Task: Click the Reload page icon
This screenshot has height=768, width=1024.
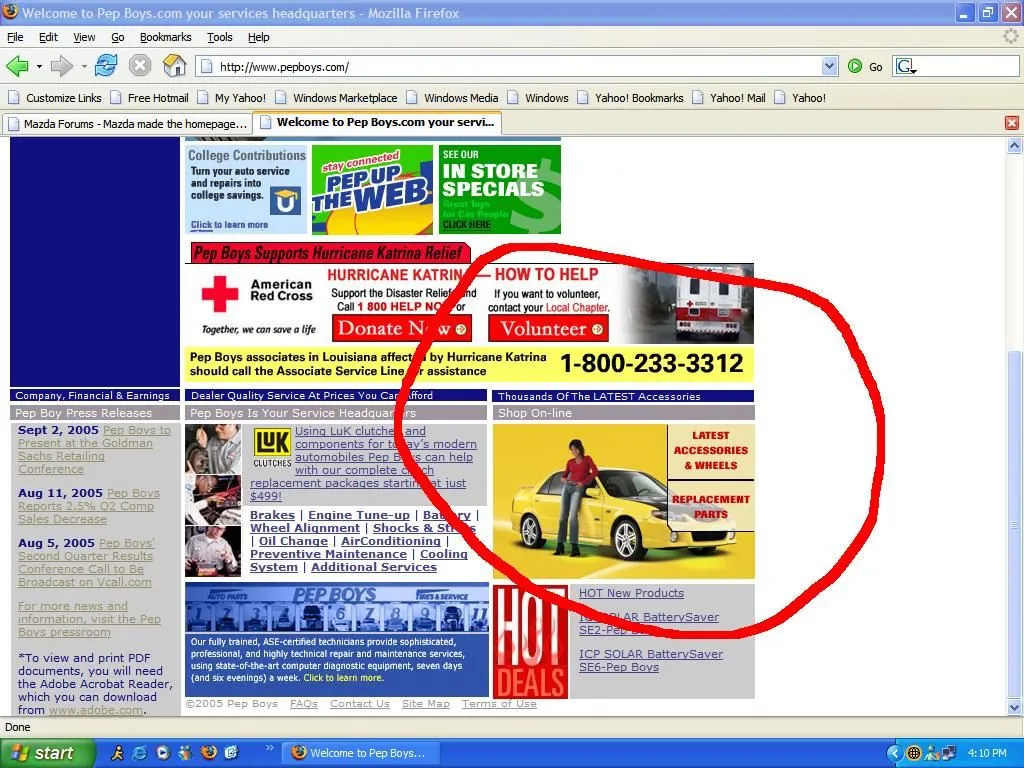Action: tap(106, 66)
